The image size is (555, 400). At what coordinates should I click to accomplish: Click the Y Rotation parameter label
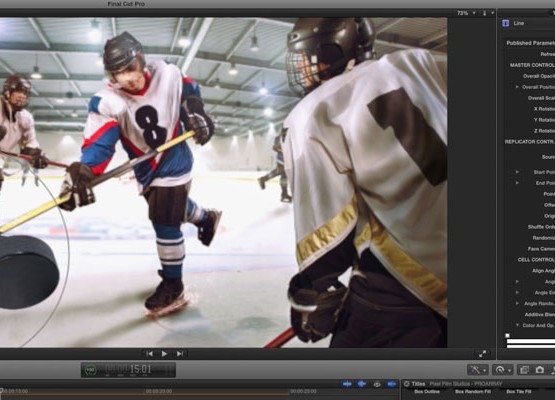[x=544, y=120]
